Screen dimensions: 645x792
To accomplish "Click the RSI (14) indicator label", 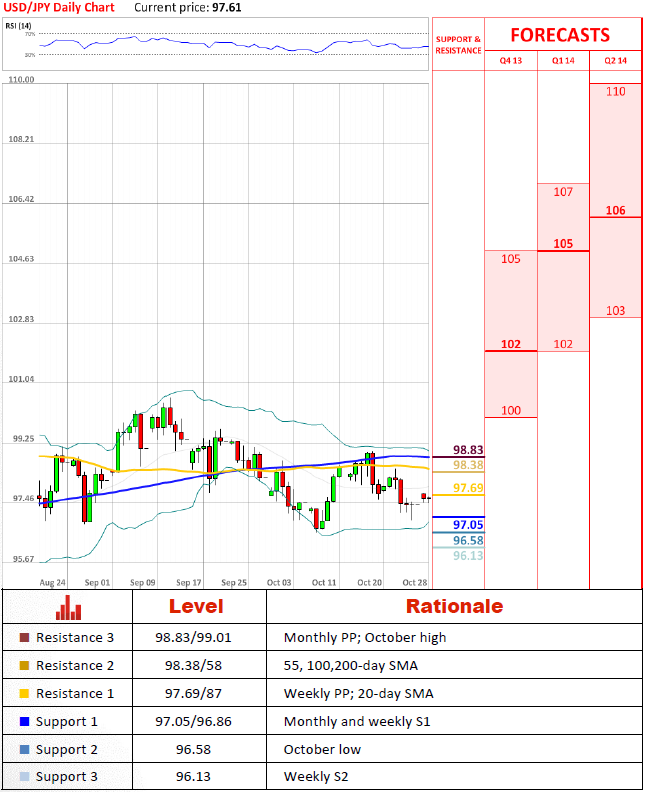I will pyautogui.click(x=20, y=25).
